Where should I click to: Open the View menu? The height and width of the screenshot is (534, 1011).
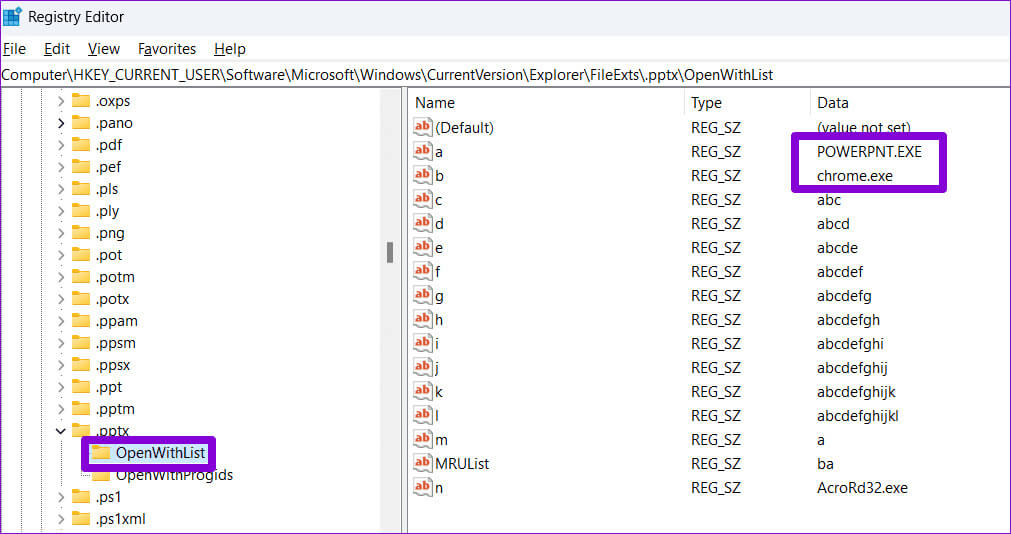(x=104, y=49)
